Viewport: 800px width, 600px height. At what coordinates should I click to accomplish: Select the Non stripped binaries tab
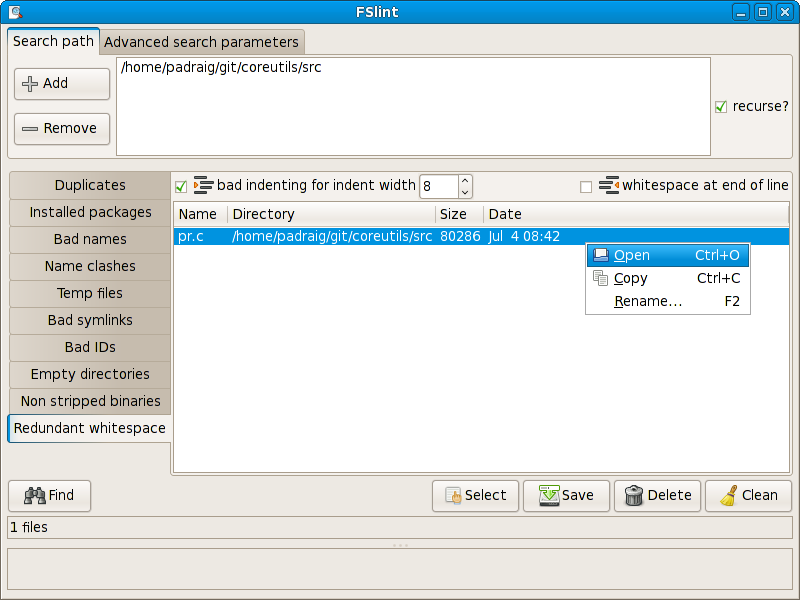90,402
